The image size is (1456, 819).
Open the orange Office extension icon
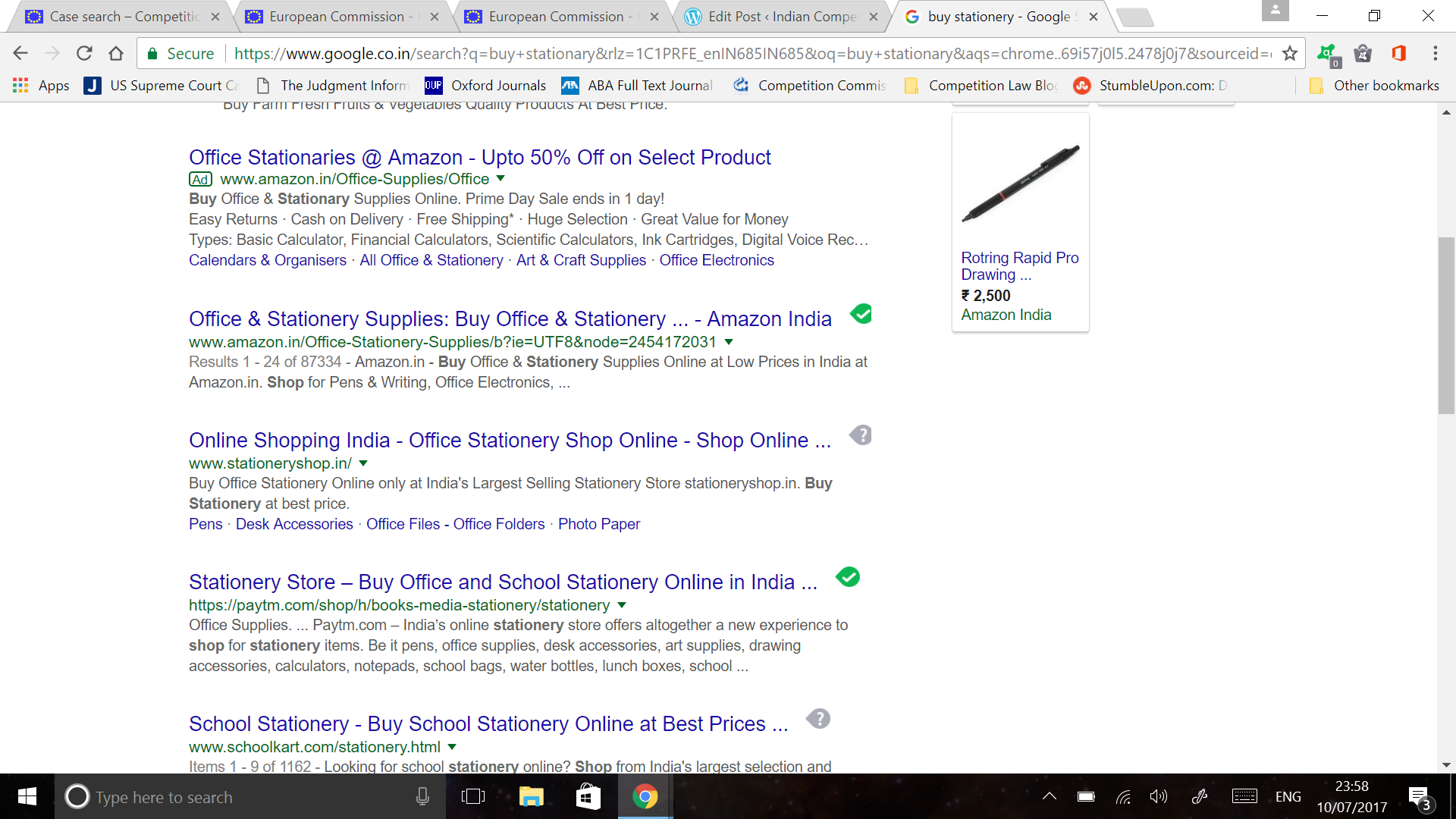(1399, 53)
